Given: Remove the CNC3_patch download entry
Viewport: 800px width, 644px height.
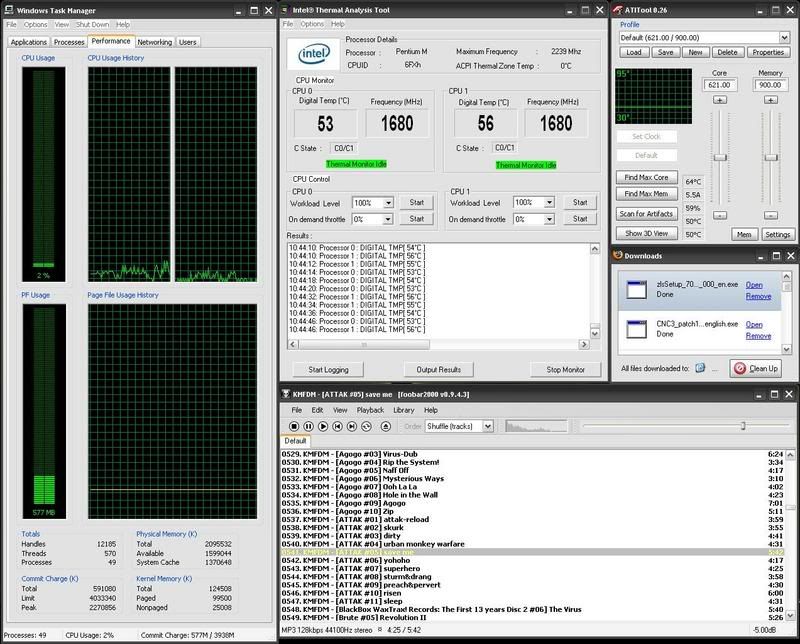Looking at the screenshot, I should pyautogui.click(x=758, y=336).
